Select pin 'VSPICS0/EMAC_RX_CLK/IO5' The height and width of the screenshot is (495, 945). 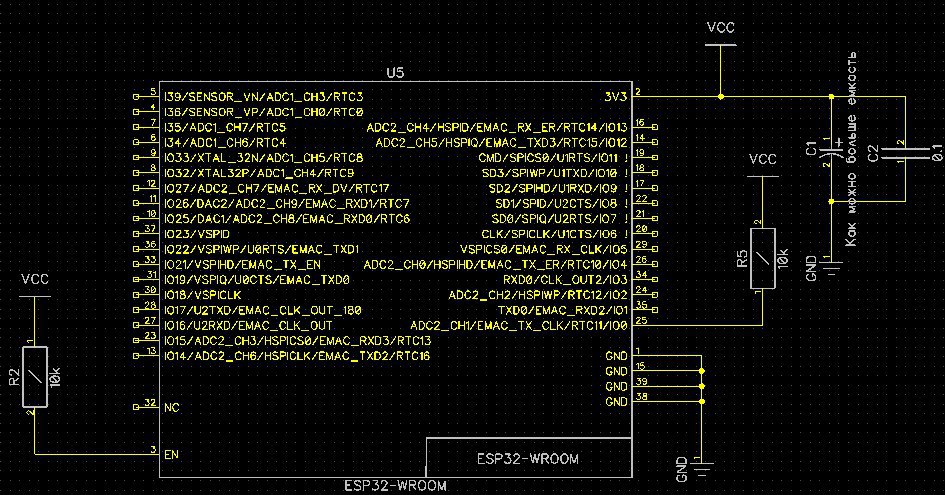coord(544,250)
